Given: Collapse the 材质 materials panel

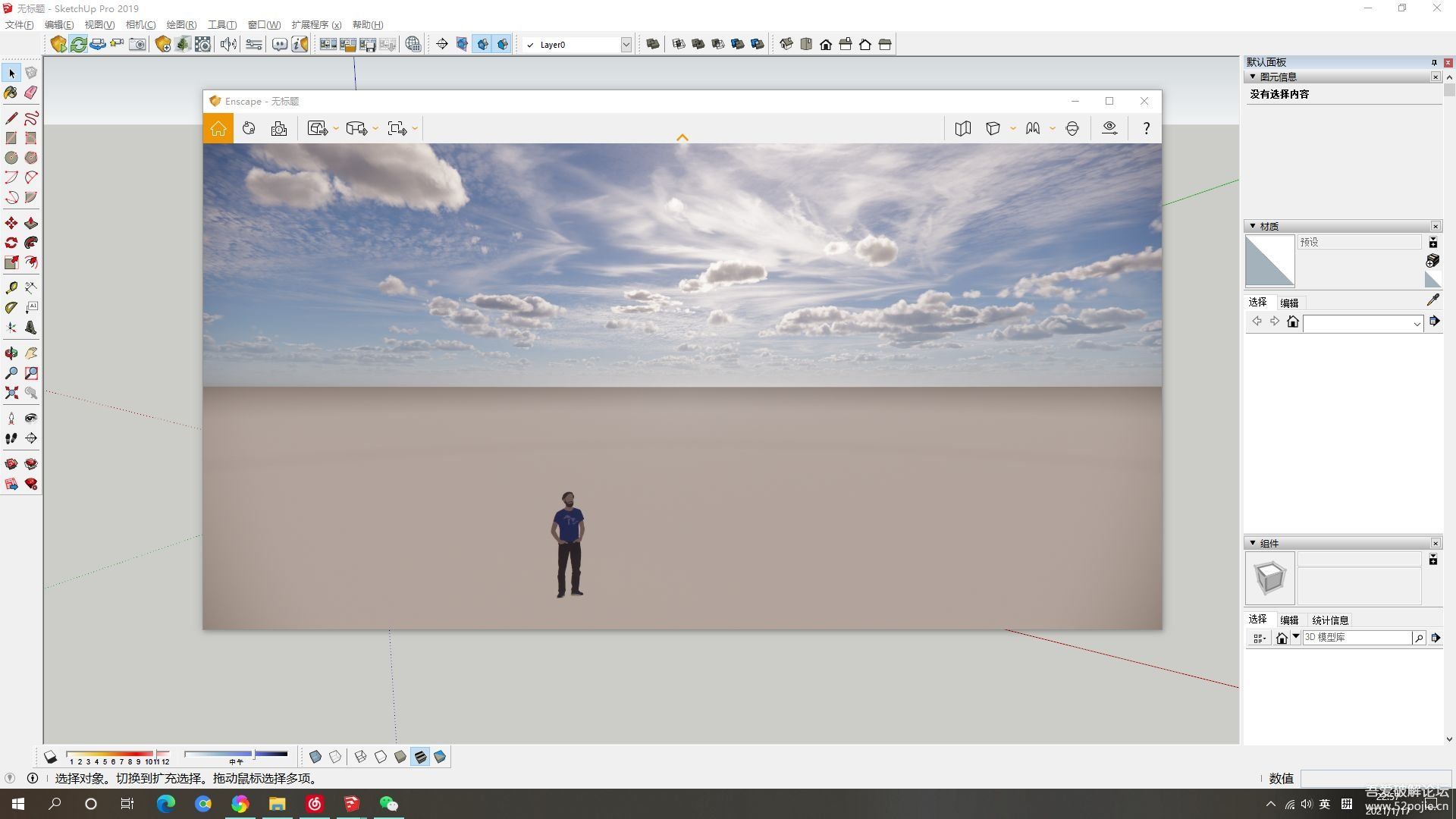Looking at the screenshot, I should click(1252, 226).
